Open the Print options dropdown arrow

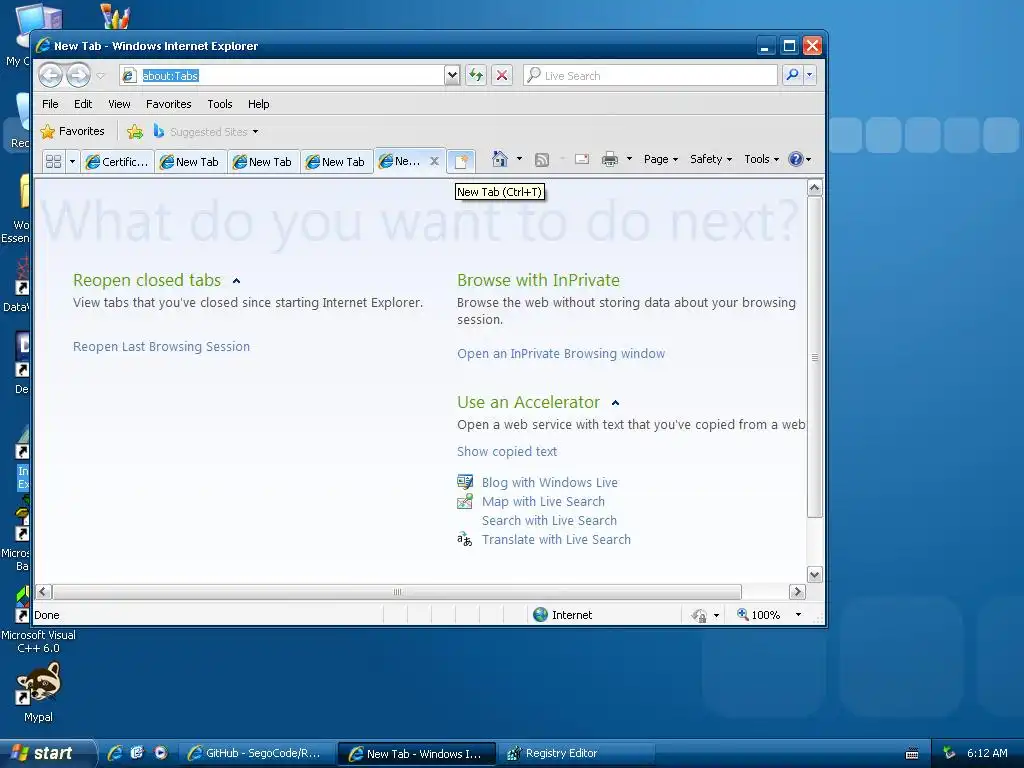[629, 159]
